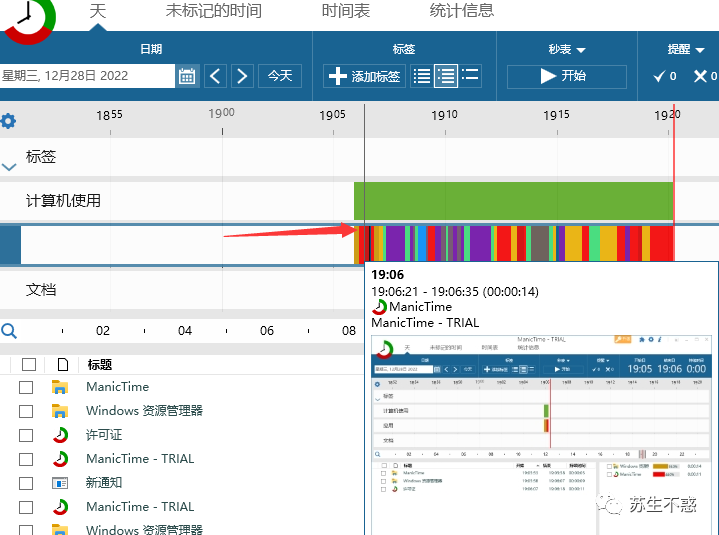The width and height of the screenshot is (719, 535).
Task: Click icon beside second ManicTime - TRIAL row
Action: (60, 507)
